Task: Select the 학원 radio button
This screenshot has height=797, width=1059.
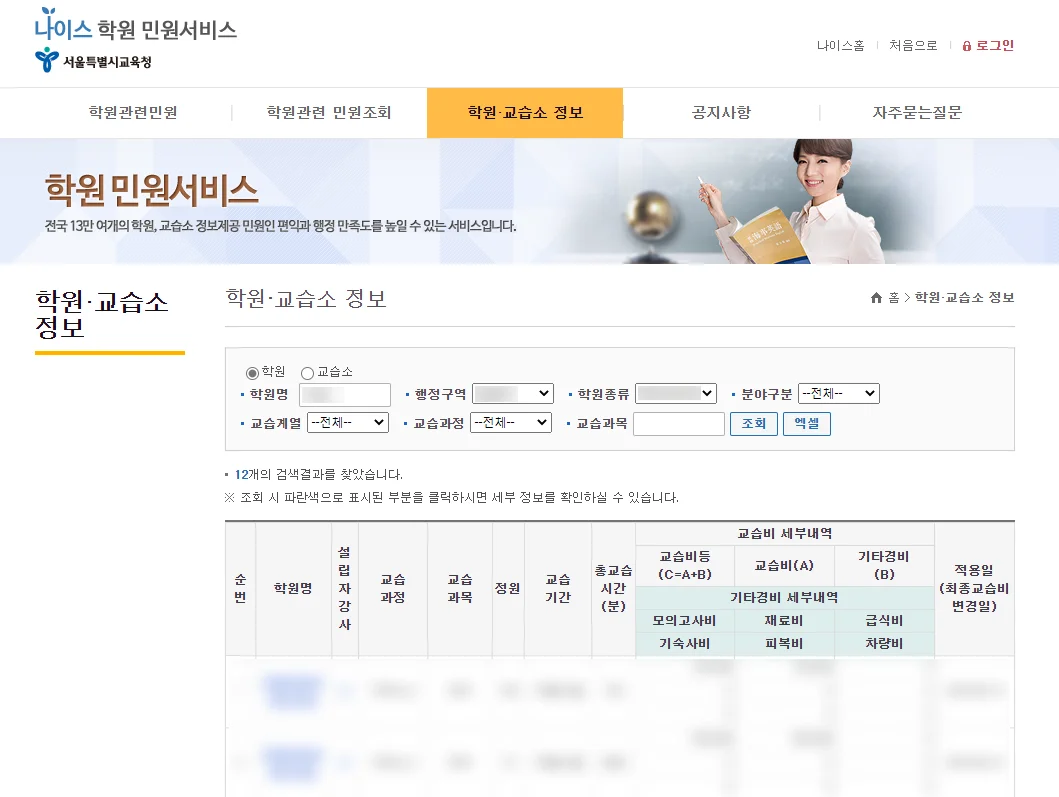Action: tap(252, 373)
